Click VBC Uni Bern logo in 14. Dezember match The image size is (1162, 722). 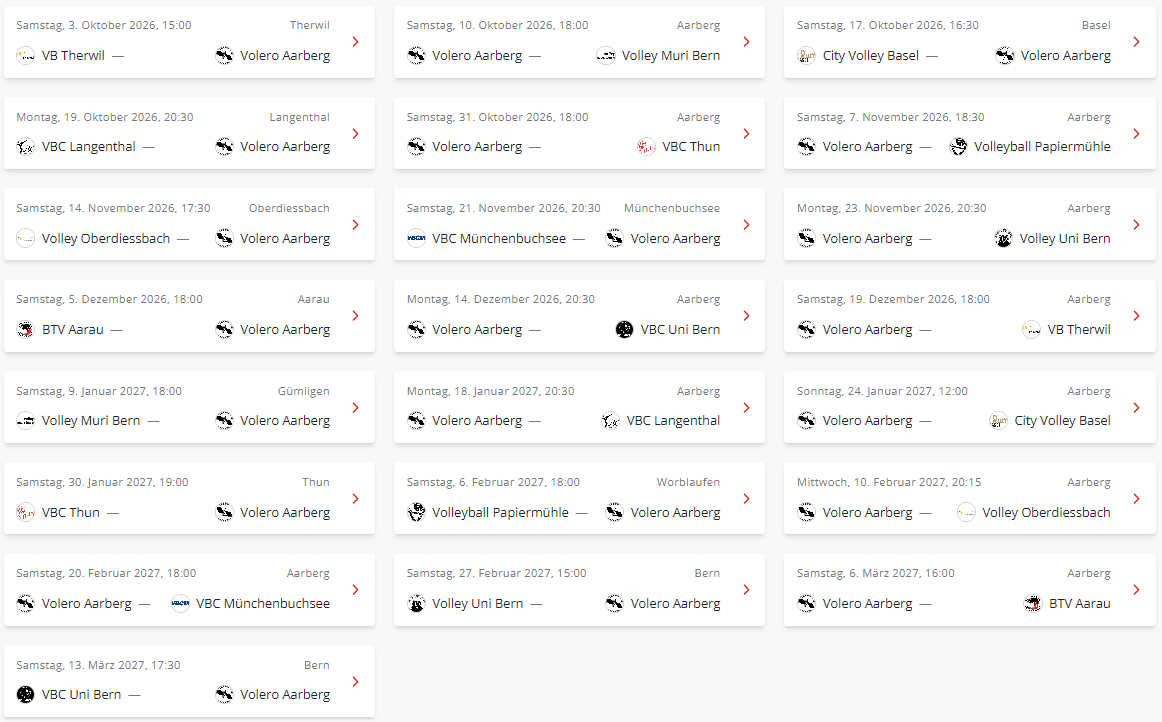point(625,330)
